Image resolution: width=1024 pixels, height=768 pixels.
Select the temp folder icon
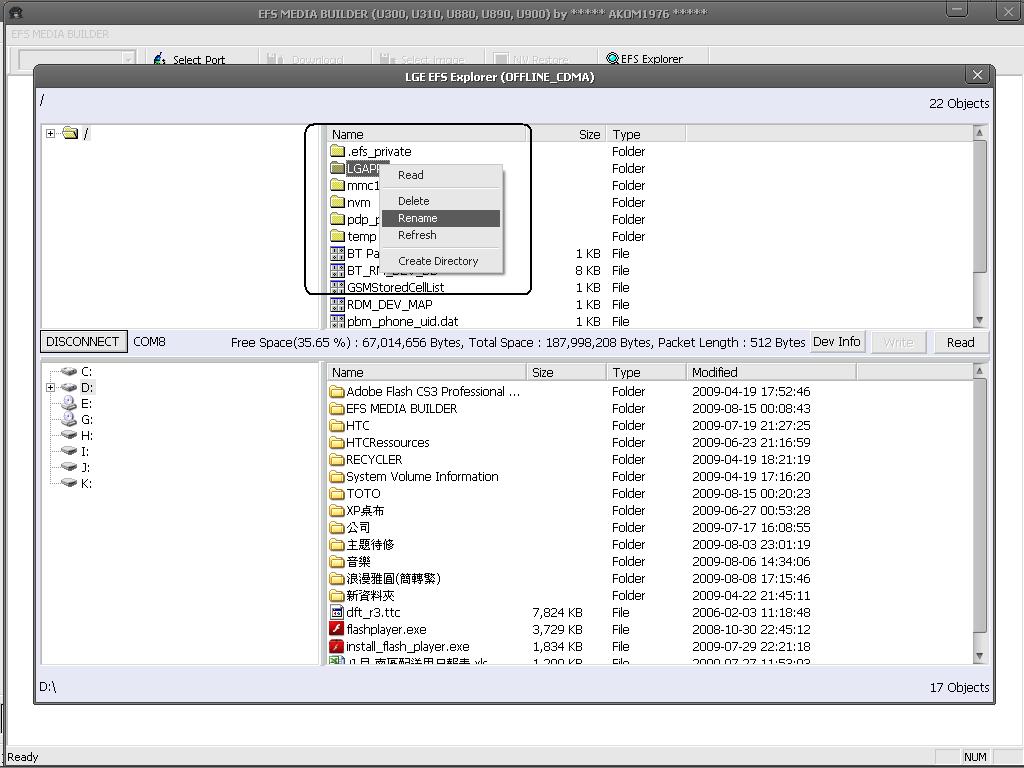pyautogui.click(x=337, y=236)
